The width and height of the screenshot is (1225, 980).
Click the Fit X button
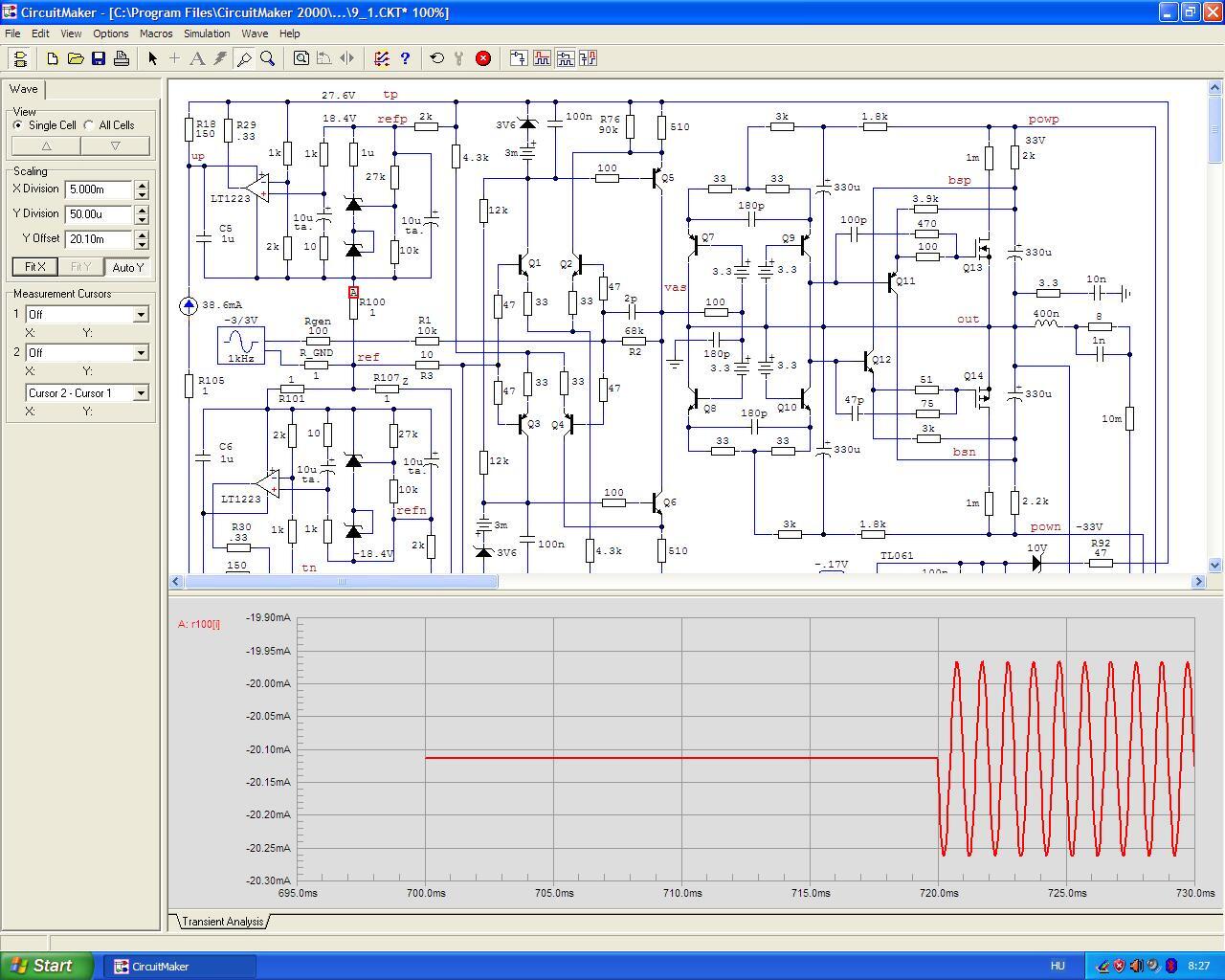pyautogui.click(x=34, y=267)
